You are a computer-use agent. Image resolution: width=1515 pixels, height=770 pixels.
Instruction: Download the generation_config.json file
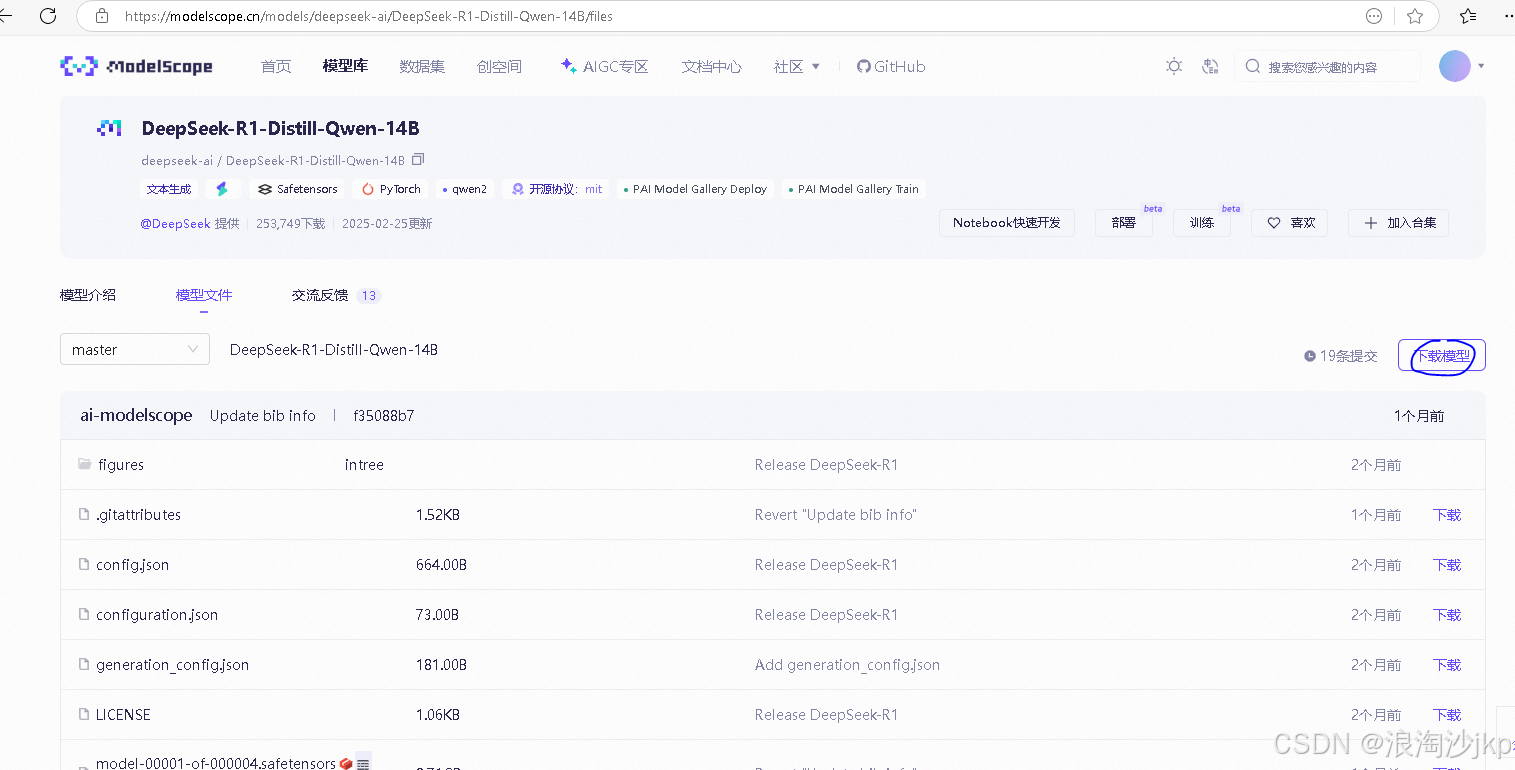coord(1447,665)
